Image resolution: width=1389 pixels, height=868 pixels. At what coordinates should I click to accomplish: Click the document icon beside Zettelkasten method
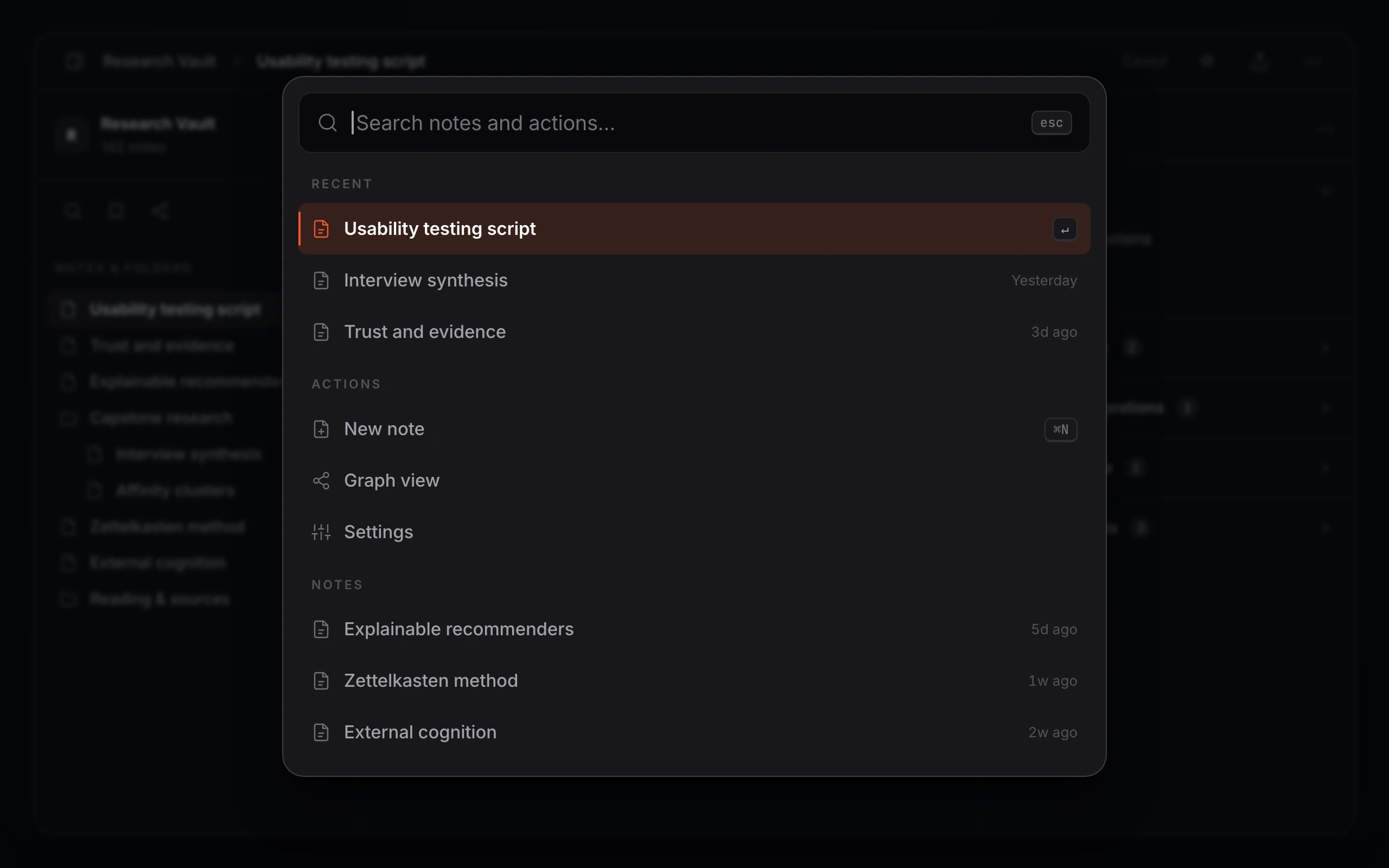(x=321, y=681)
